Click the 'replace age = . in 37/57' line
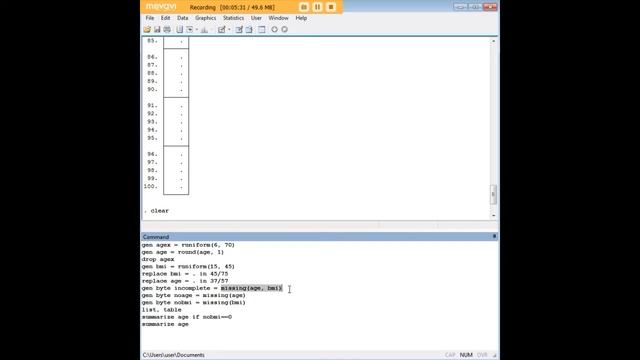The height and width of the screenshot is (360, 640). [184, 281]
